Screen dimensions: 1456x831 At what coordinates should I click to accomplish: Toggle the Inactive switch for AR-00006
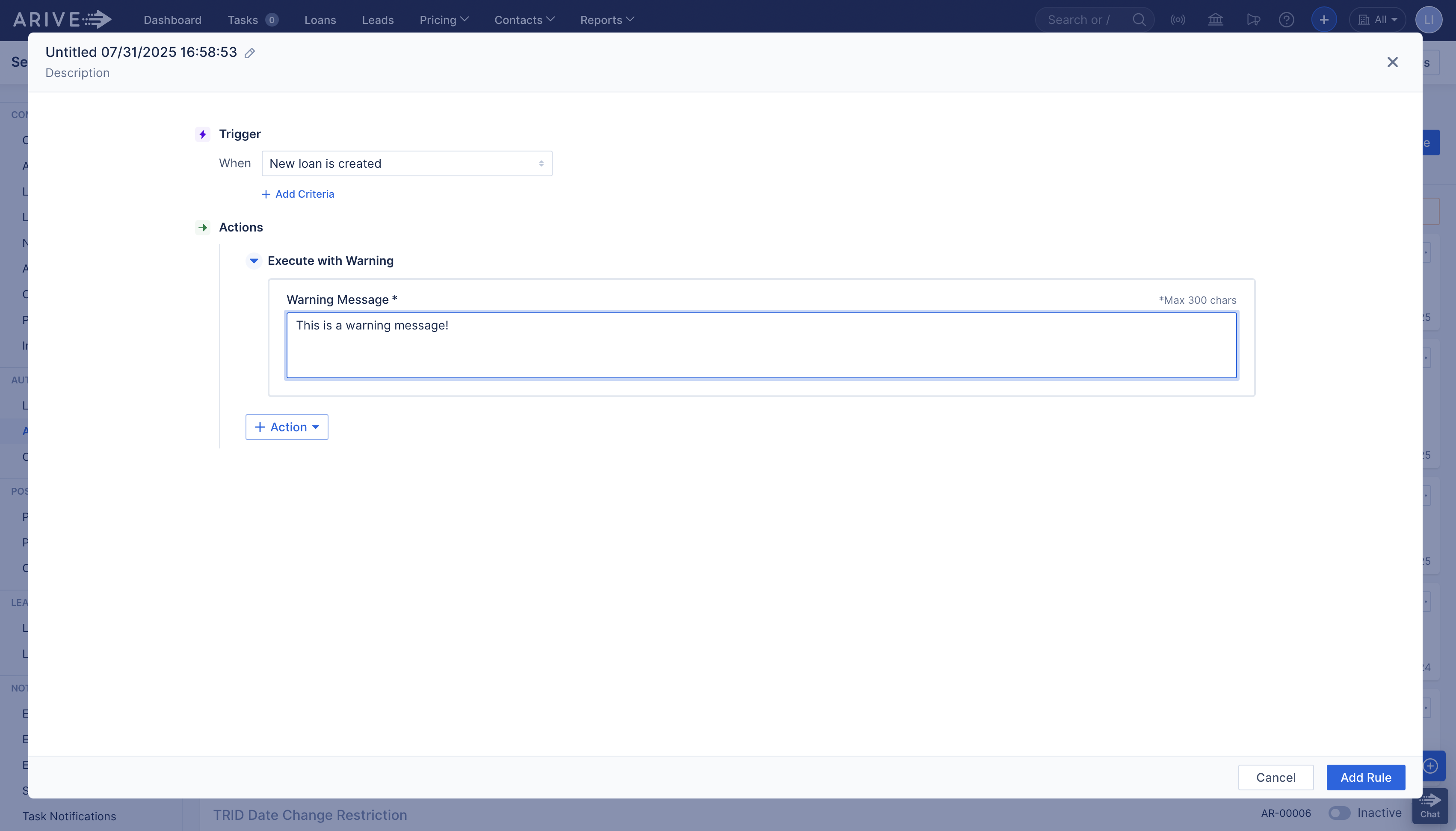[1338, 813]
